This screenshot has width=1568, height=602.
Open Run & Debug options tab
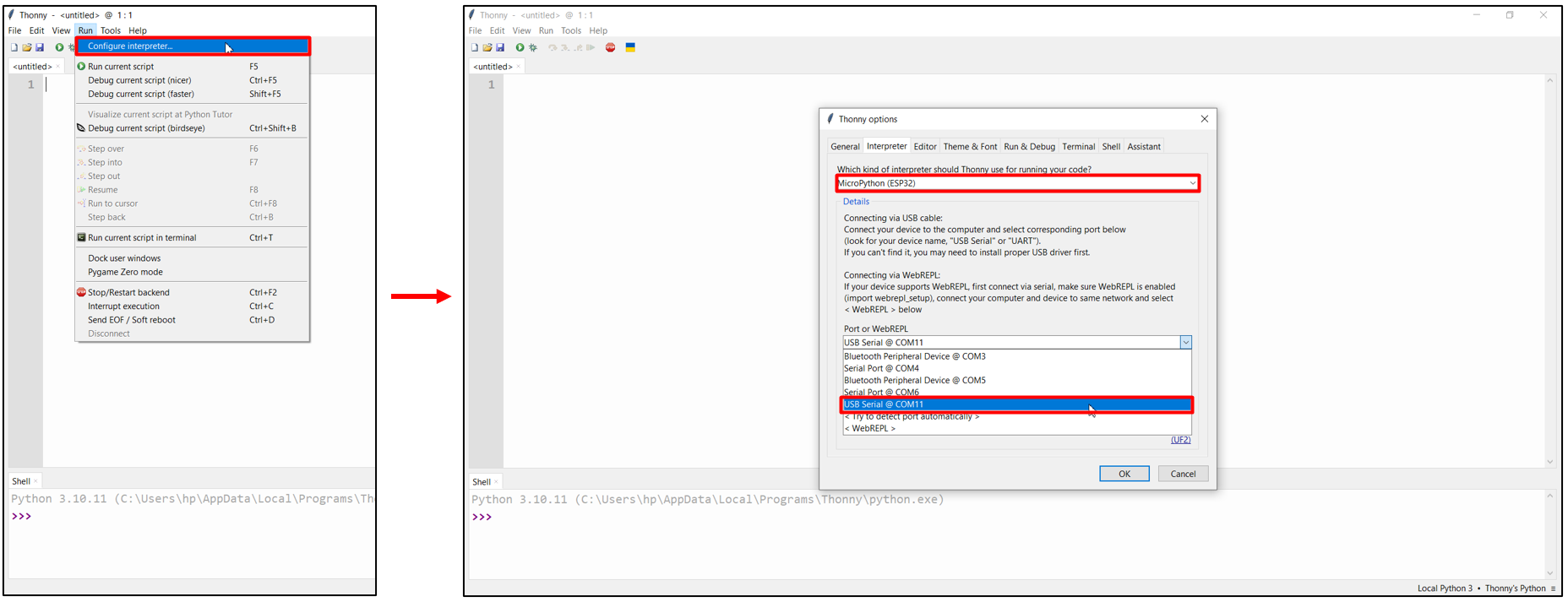point(1029,147)
